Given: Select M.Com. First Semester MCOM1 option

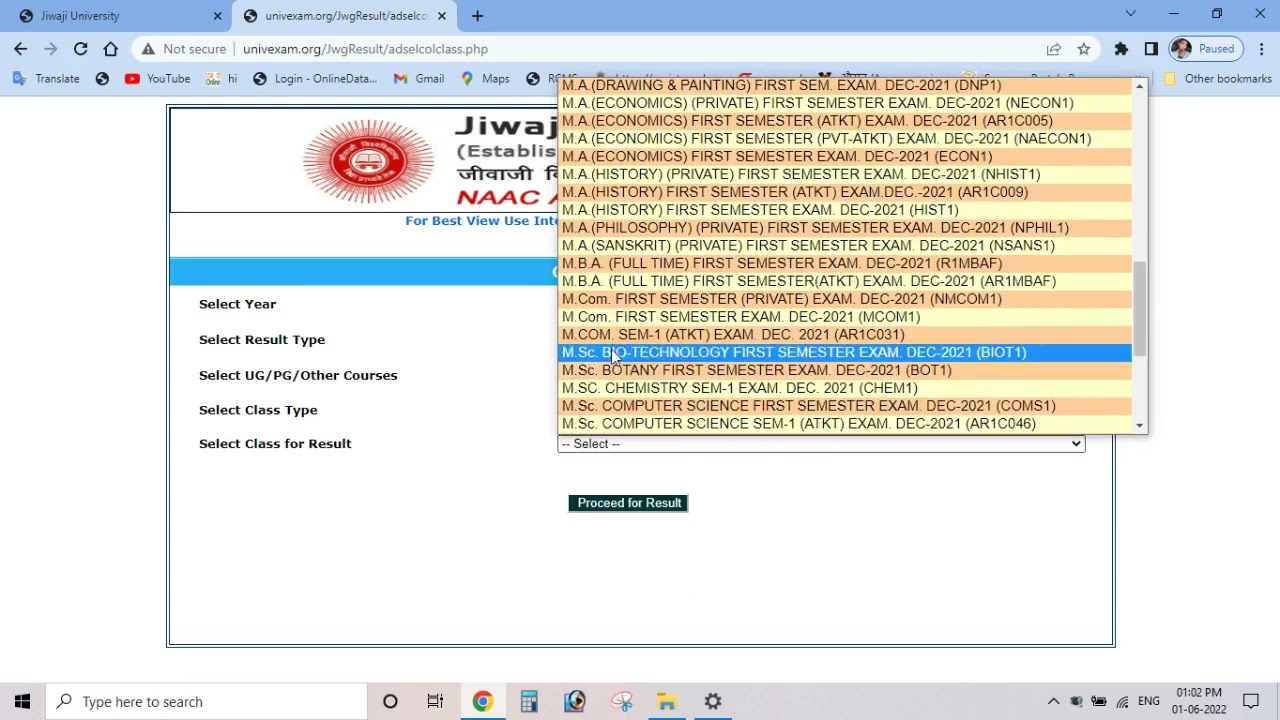Looking at the screenshot, I should [x=845, y=317].
